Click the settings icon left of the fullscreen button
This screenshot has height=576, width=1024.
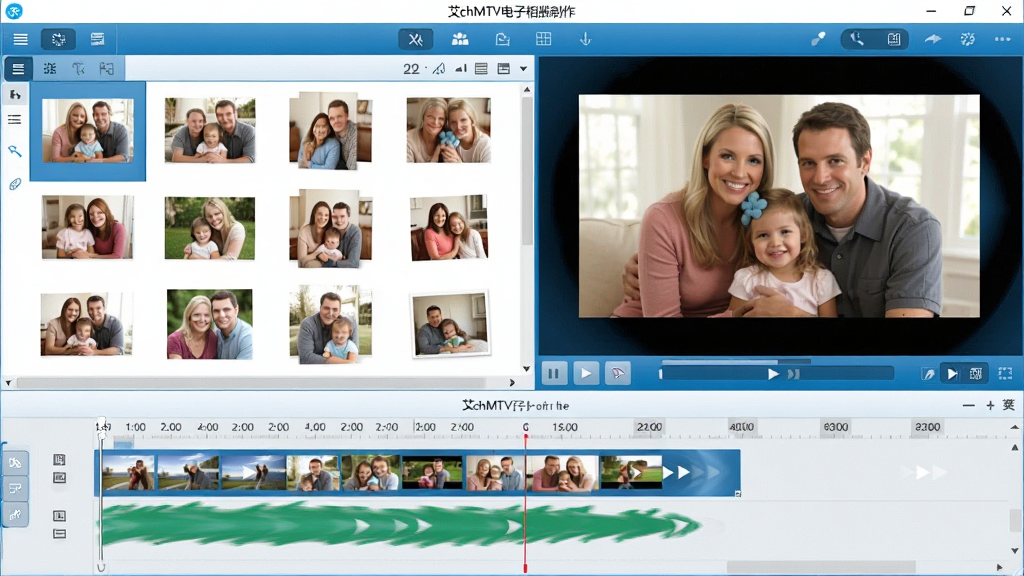point(976,374)
